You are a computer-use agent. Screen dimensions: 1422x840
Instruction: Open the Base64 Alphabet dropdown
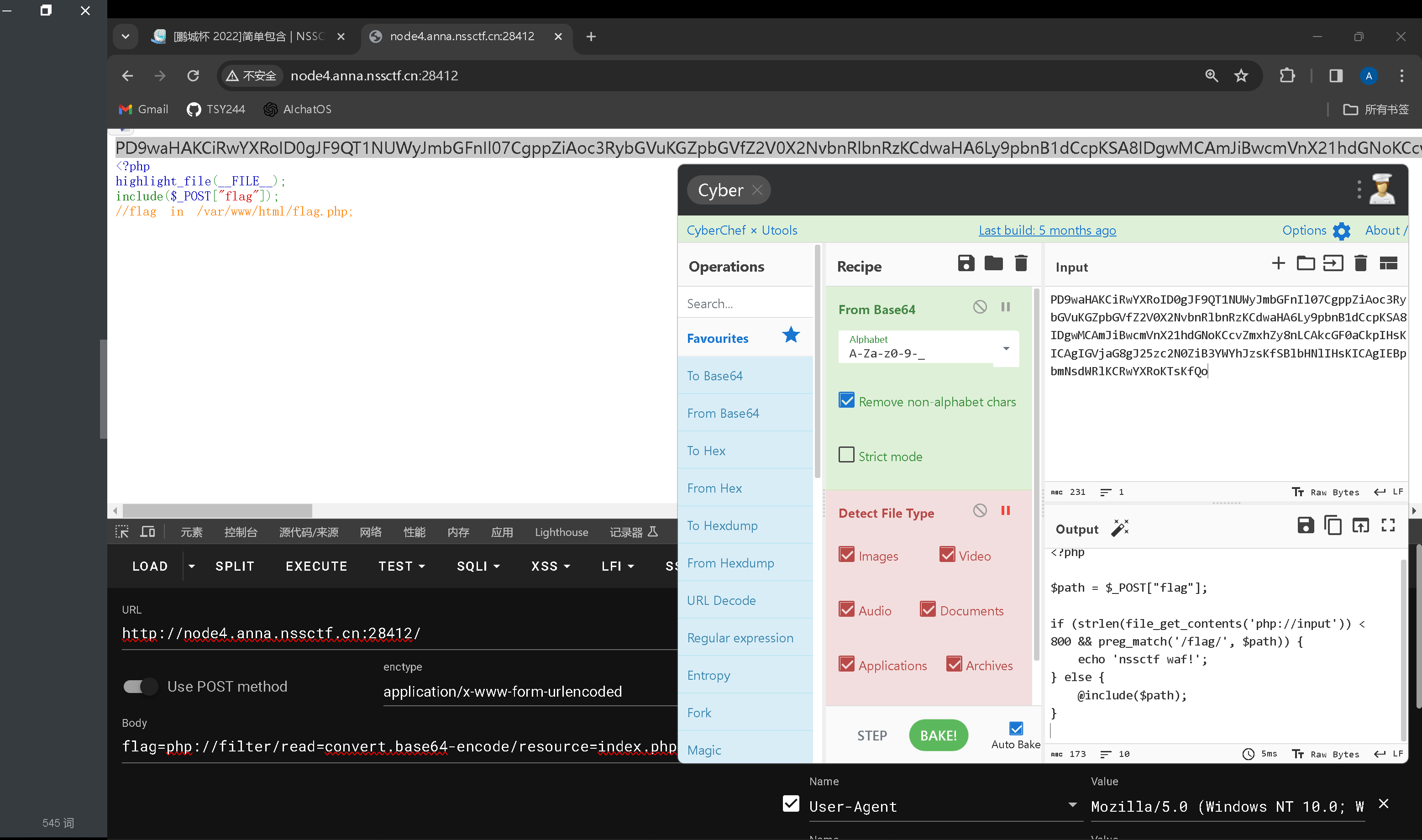tap(1006, 348)
